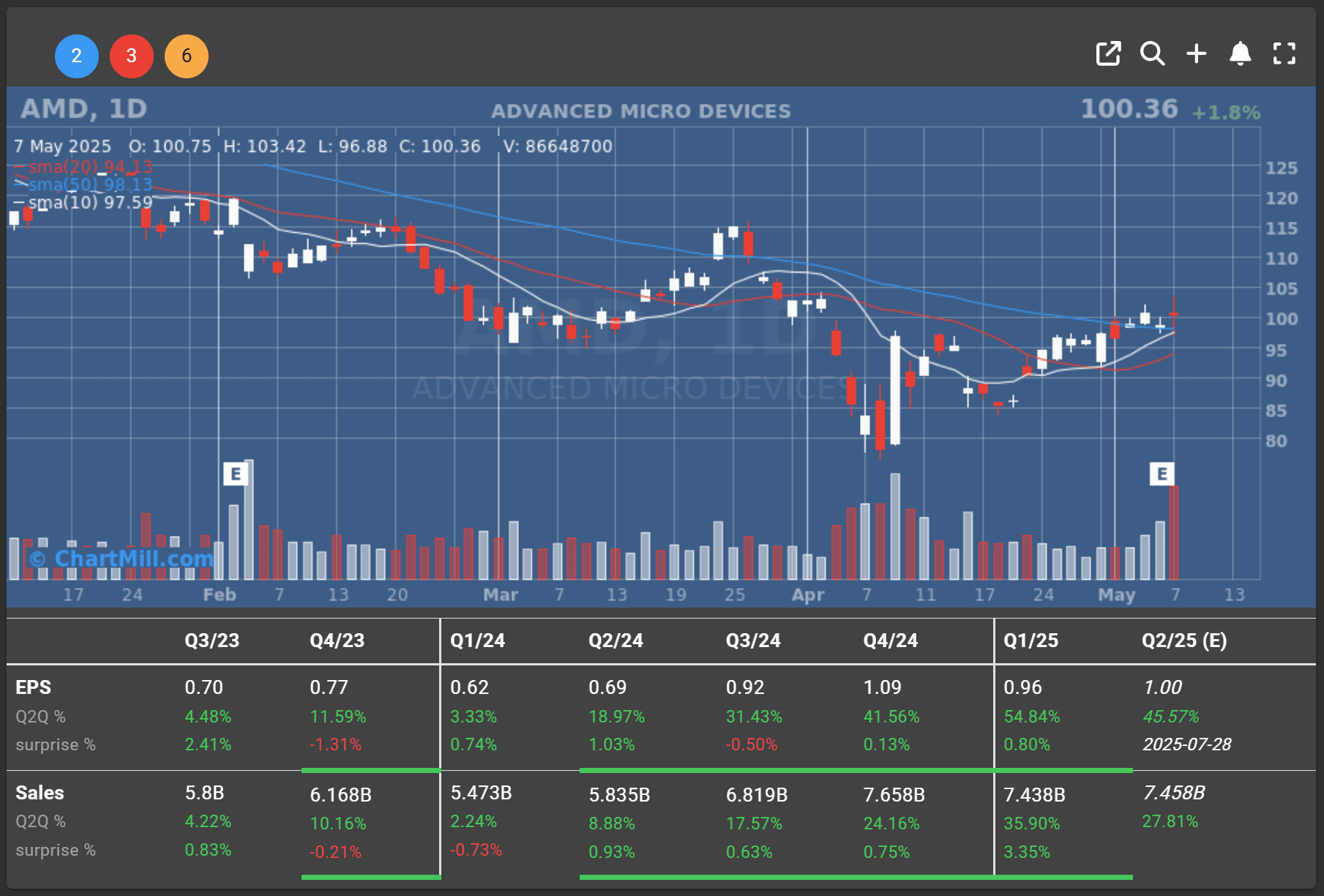
Task: Click Sales value 5.835B
Action: [x=620, y=795]
